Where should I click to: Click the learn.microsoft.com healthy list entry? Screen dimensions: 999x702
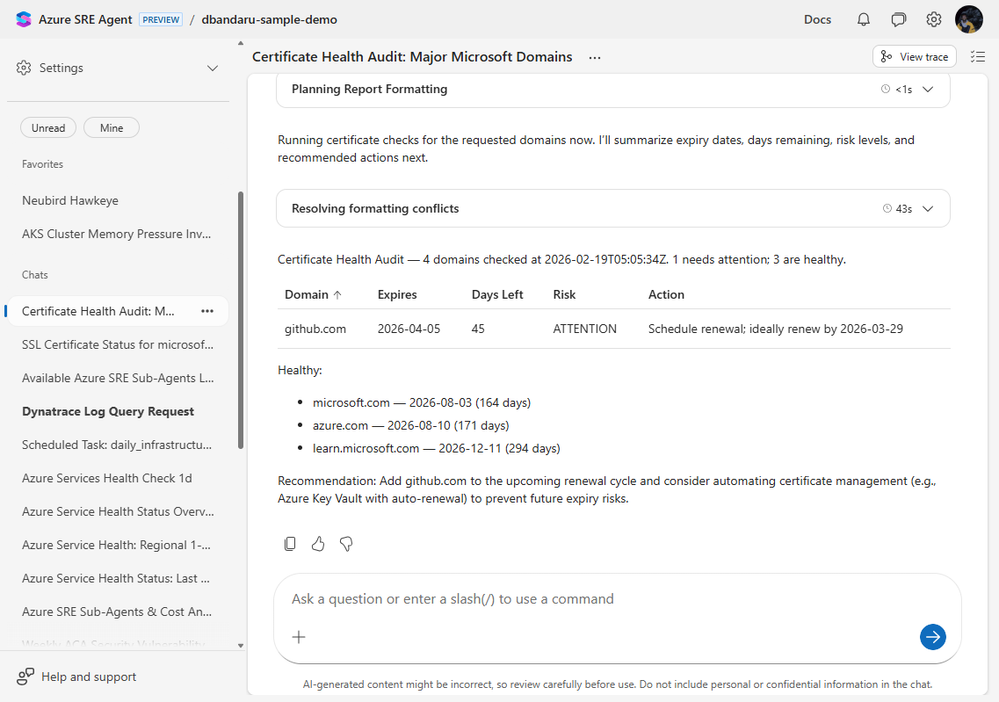[x=436, y=448]
